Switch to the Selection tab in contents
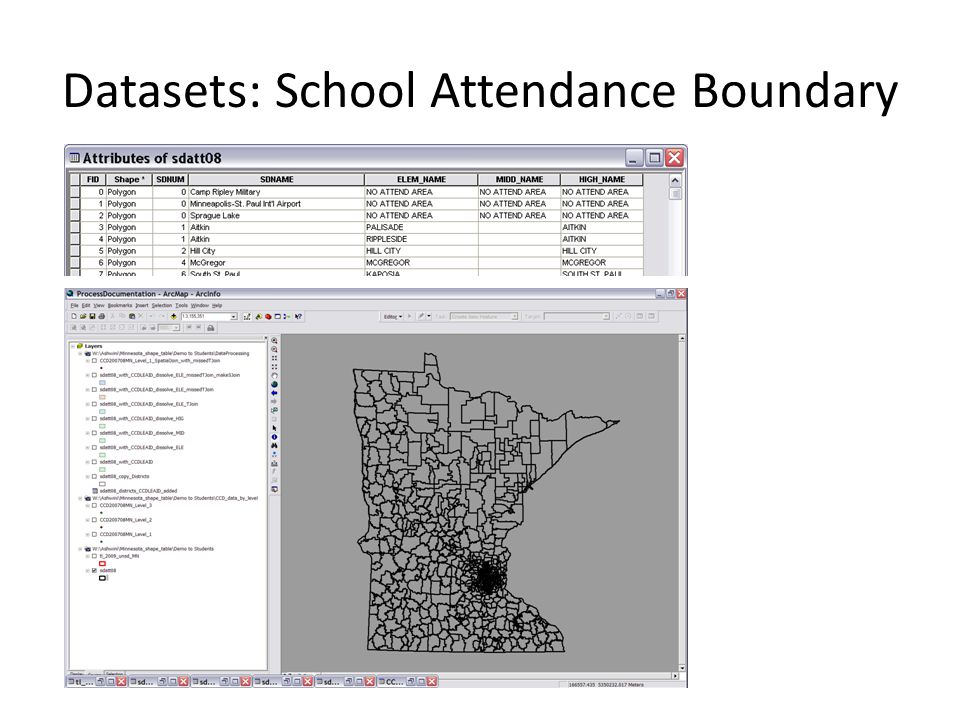960x720 pixels. 114,673
